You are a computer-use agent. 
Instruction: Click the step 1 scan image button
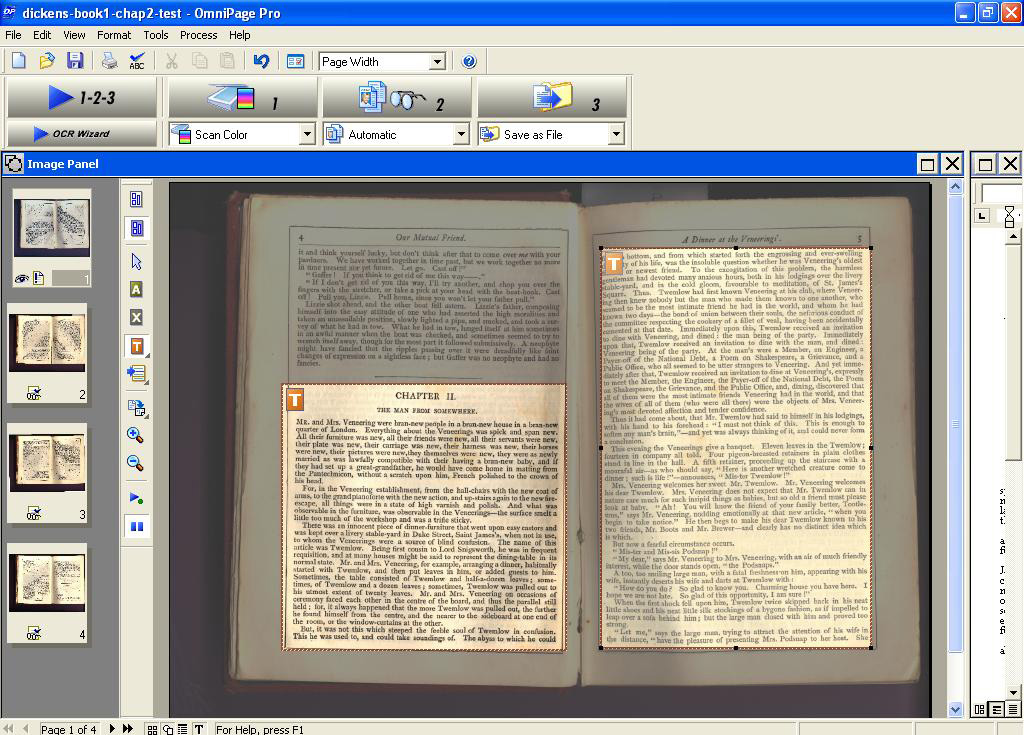pyautogui.click(x=243, y=98)
